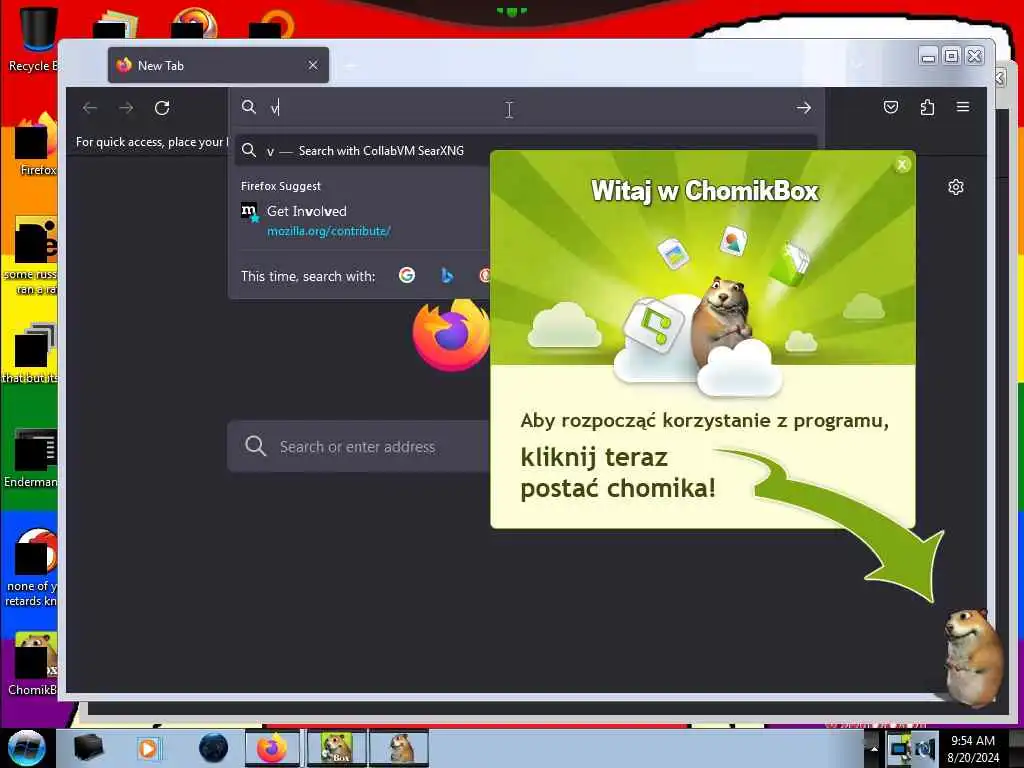1024x768 pixels.
Task: Select the New Tab tab
Action: (x=218, y=65)
